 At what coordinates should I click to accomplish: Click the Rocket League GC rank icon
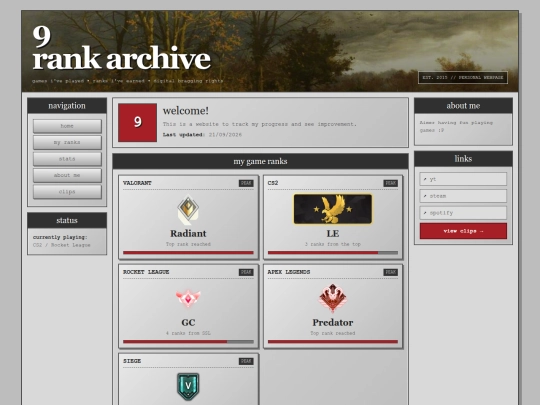(x=188, y=298)
